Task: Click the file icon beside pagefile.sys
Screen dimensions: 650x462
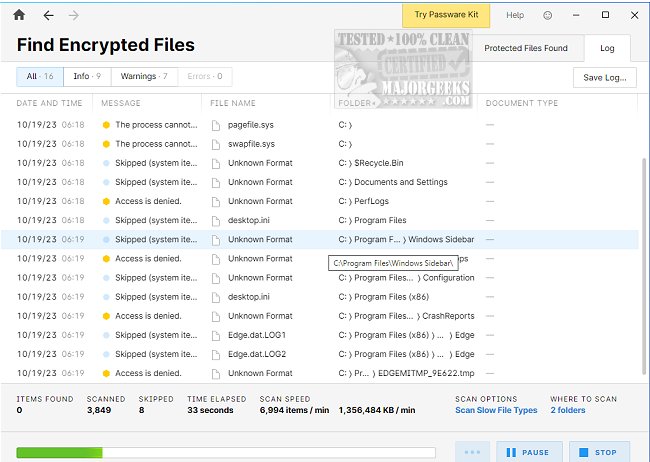Action: point(216,125)
